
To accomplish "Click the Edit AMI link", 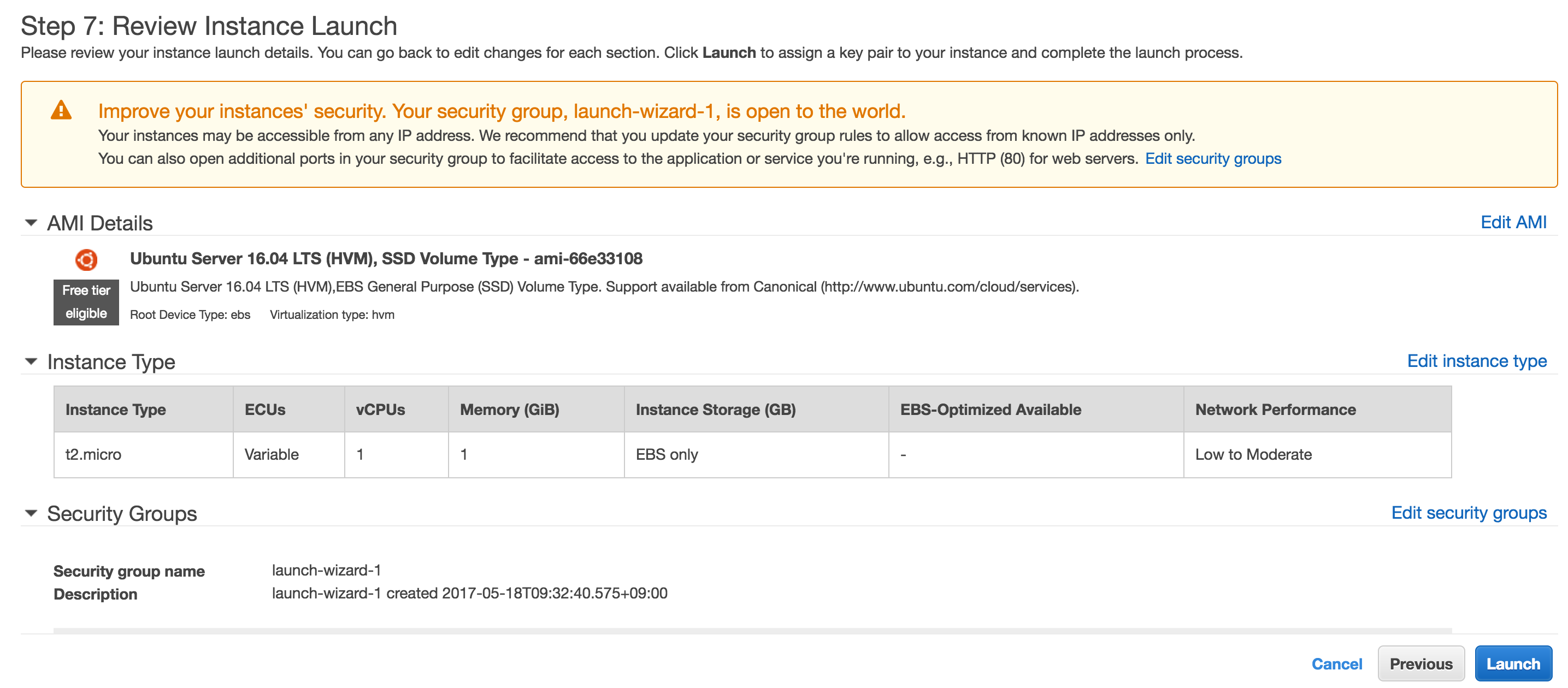I will tap(1513, 222).
